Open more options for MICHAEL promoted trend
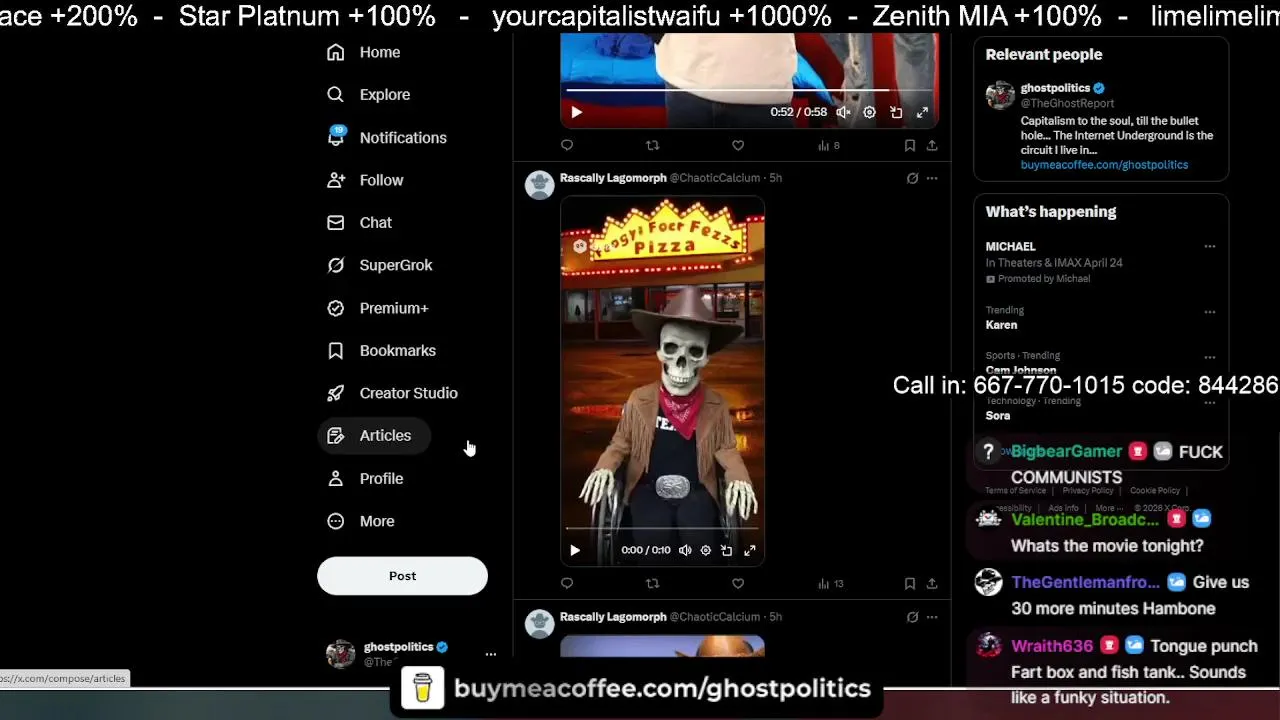 tap(1209, 246)
